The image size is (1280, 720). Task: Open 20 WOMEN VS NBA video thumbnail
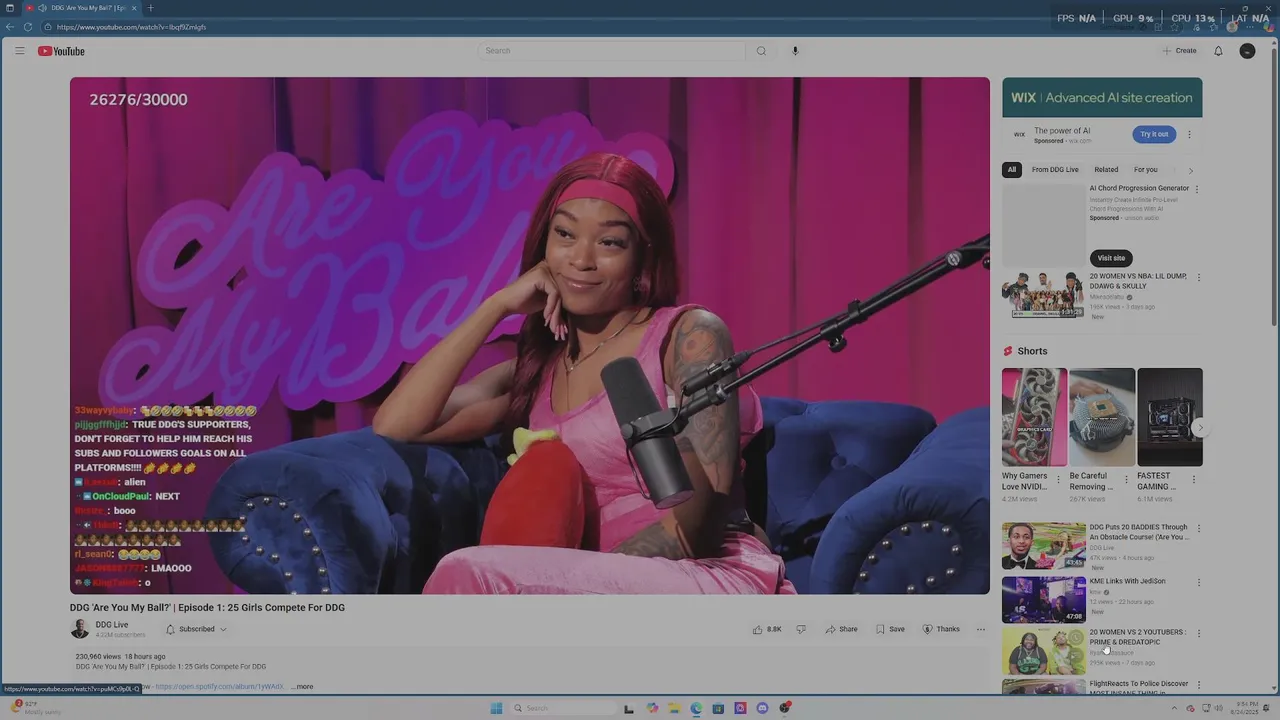click(x=1043, y=295)
